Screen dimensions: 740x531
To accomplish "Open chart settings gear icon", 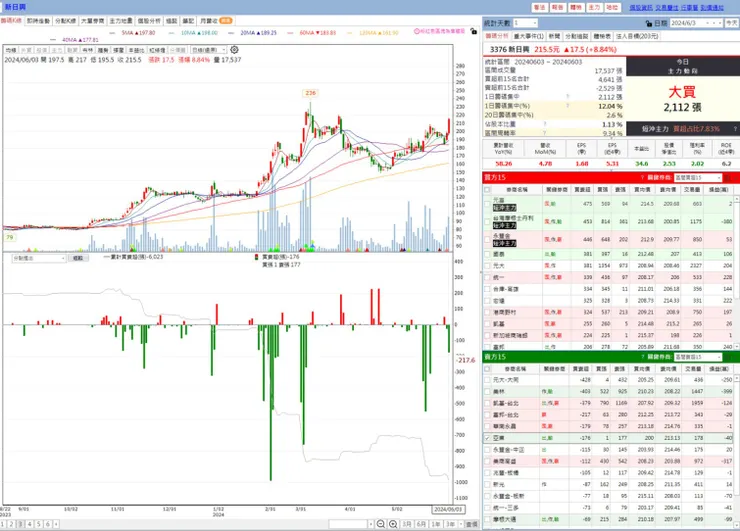I will [x=234, y=50].
